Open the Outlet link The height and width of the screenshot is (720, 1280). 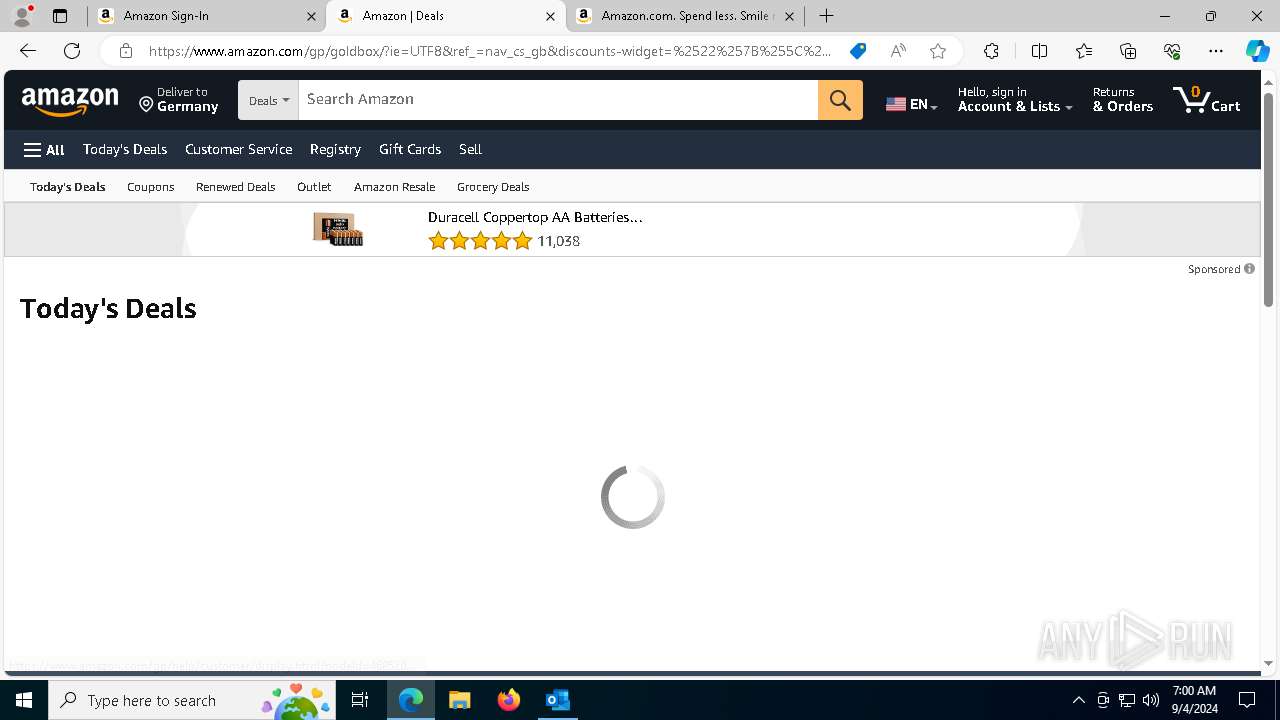coord(314,187)
